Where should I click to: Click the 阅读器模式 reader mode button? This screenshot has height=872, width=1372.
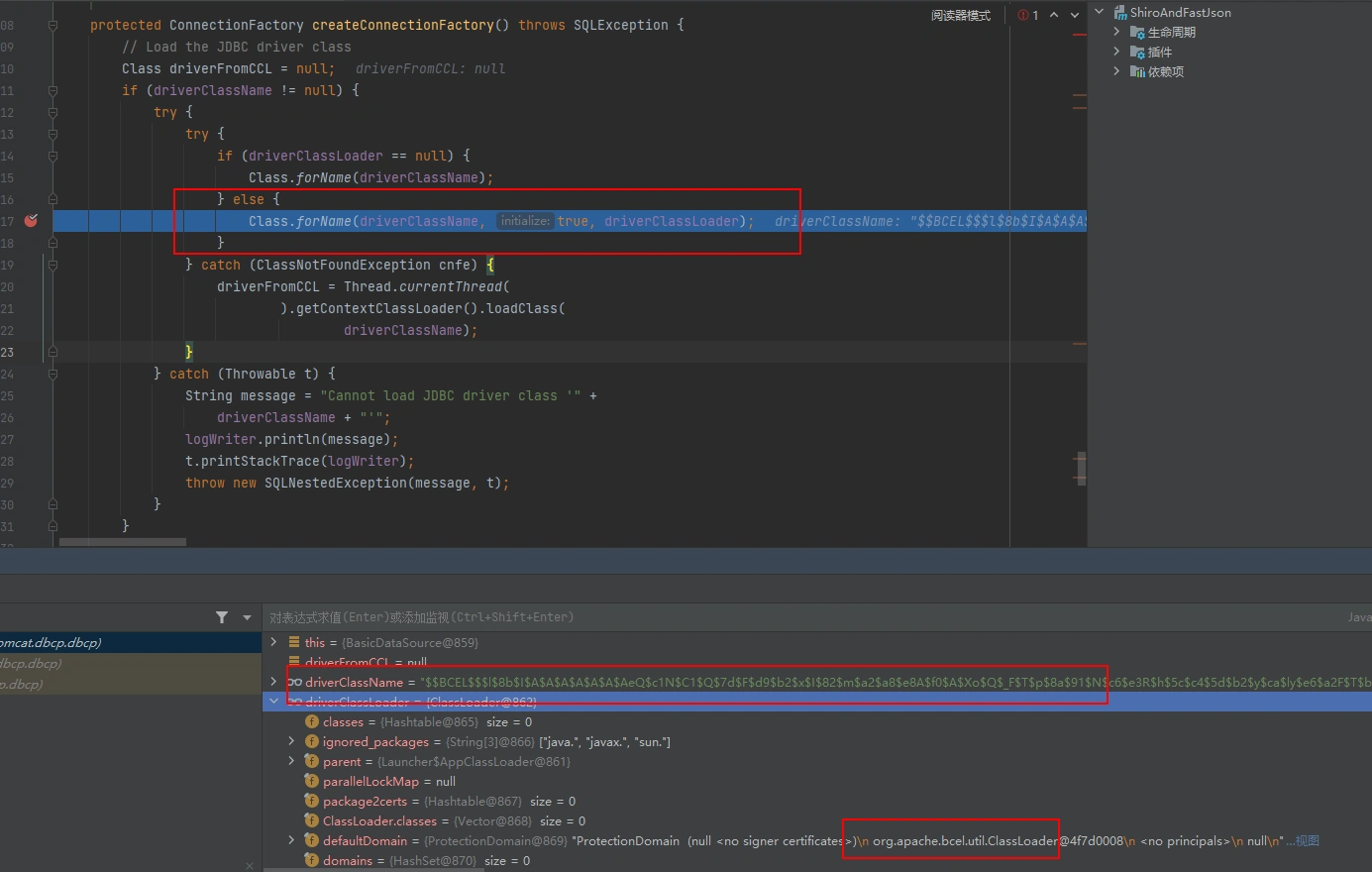(x=960, y=15)
